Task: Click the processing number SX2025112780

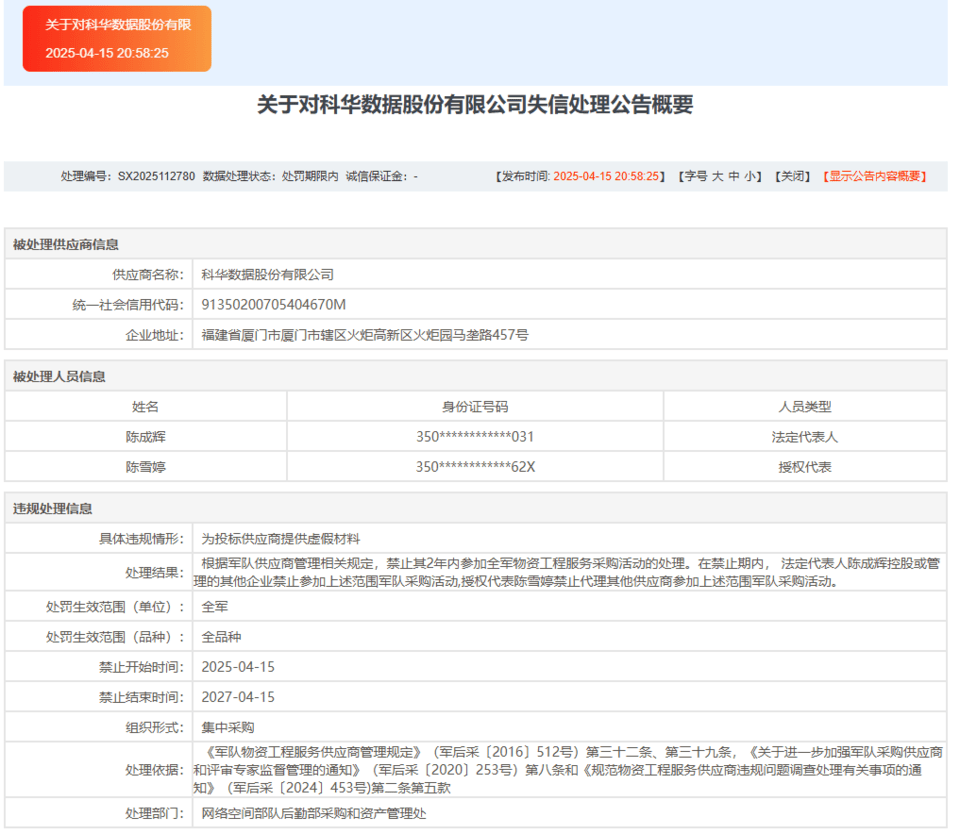Action: pos(156,176)
